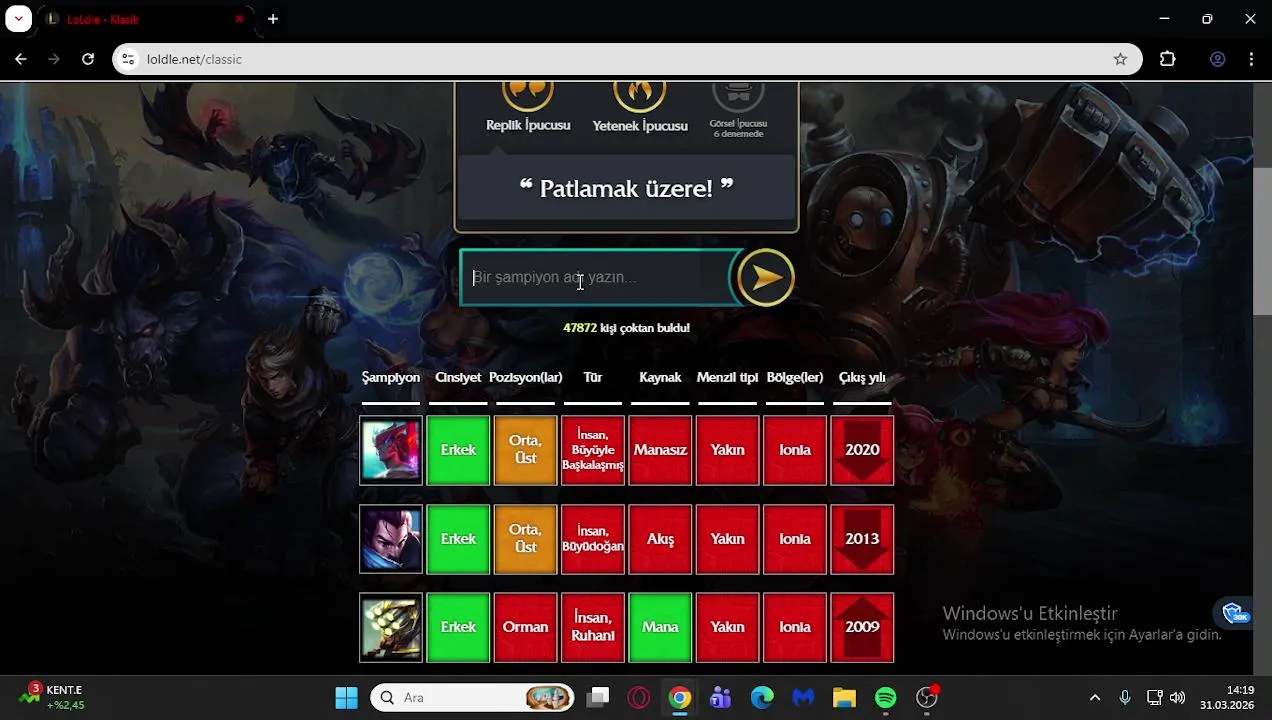Select the Yone champion portrait in first row

click(x=391, y=450)
